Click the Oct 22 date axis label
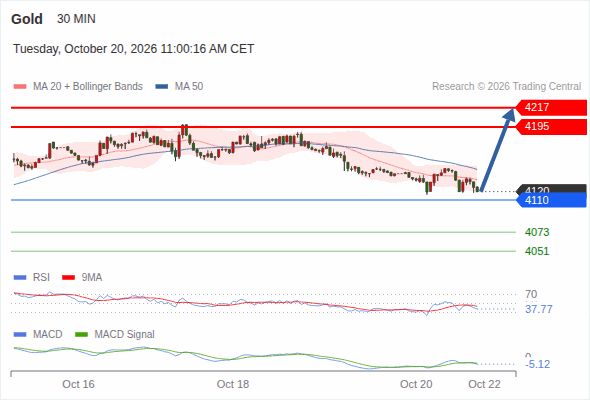The height and width of the screenshot is (400, 590). 484,384
